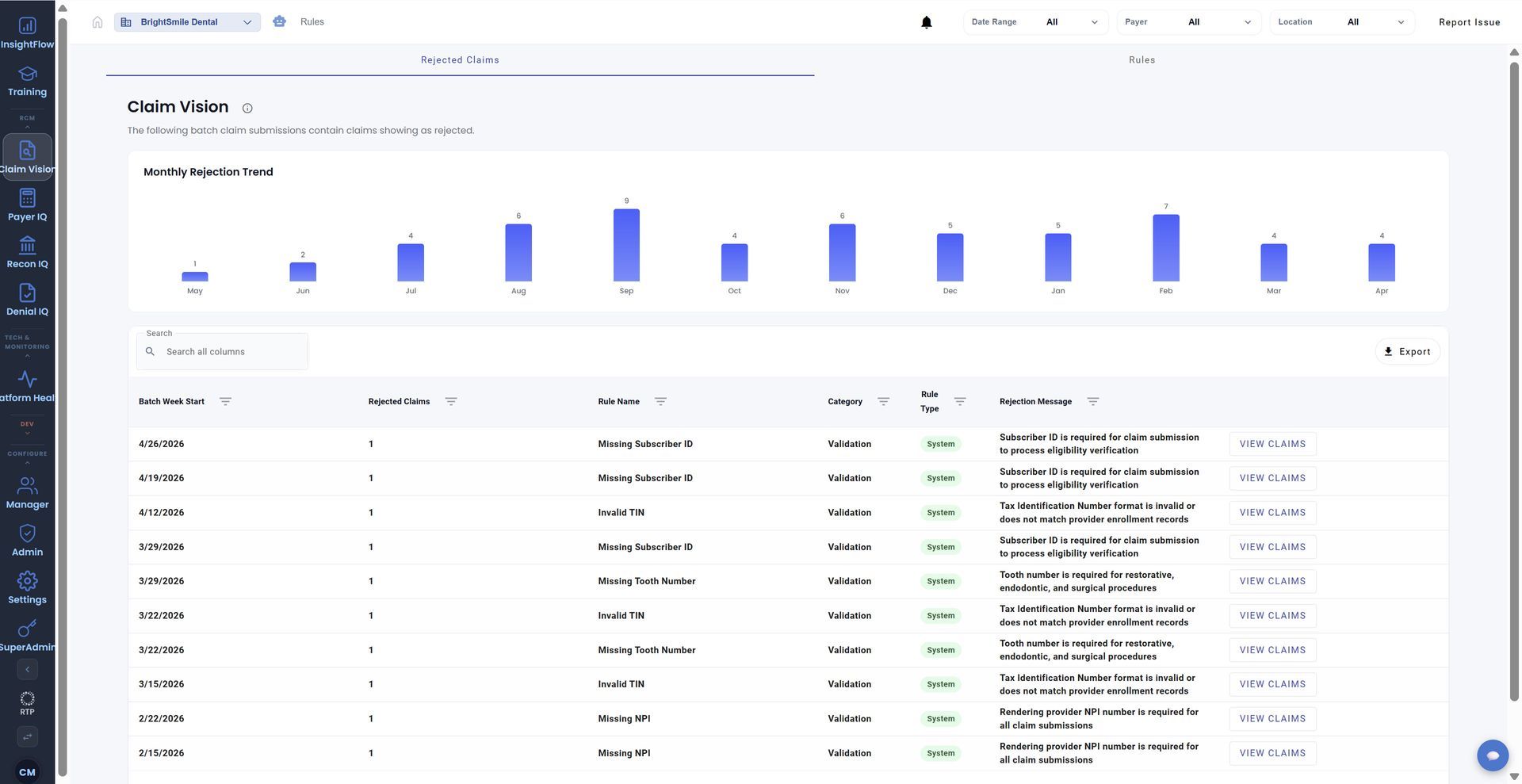Viewport: 1522px width, 784px height.
Task: Open the Recon IQ module
Action: 27,252
